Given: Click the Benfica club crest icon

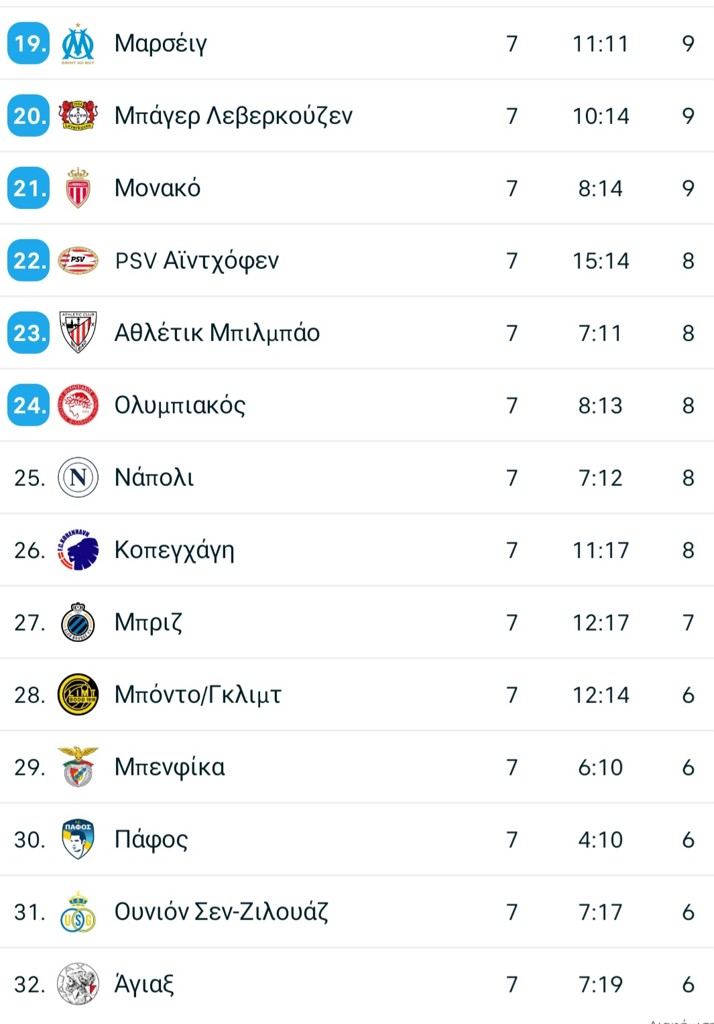Looking at the screenshot, I should click(77, 767).
